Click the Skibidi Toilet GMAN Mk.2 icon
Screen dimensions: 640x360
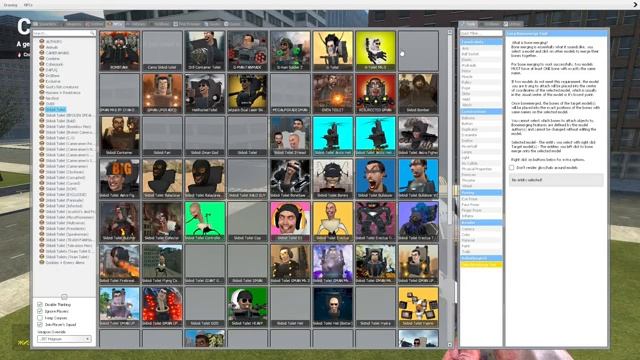(290, 264)
